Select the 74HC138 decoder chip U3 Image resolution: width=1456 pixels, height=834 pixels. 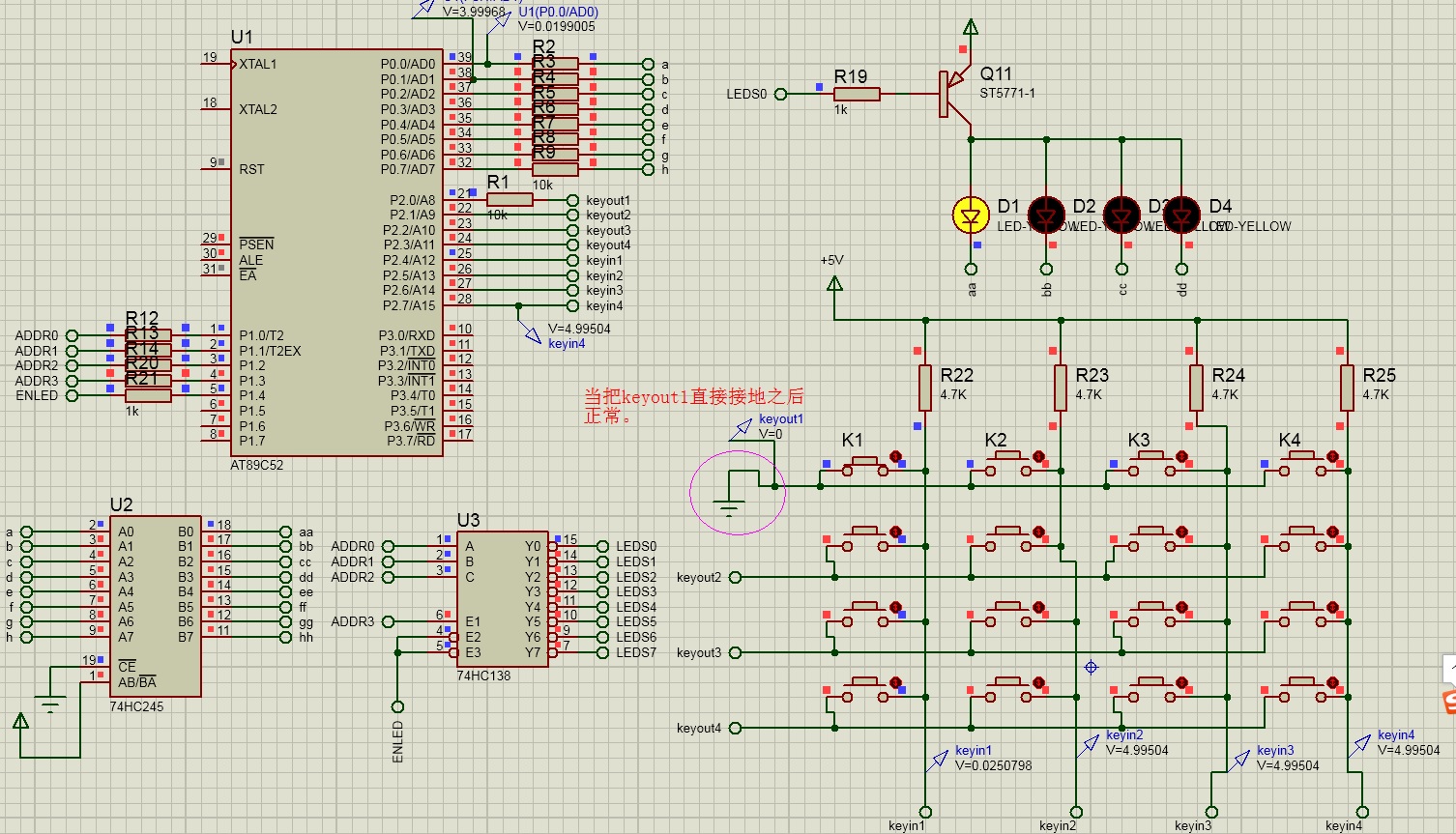click(x=503, y=599)
